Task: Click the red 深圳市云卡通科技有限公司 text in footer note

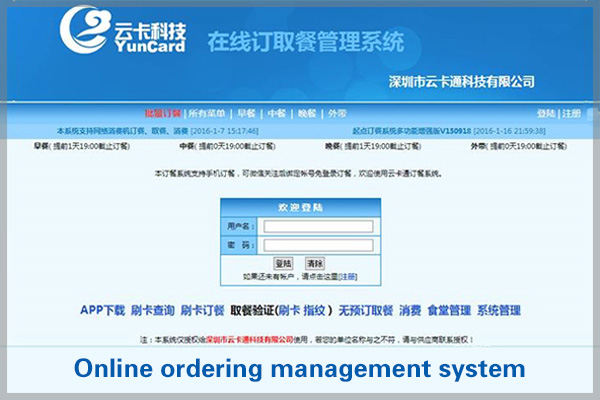Action: coord(250,340)
